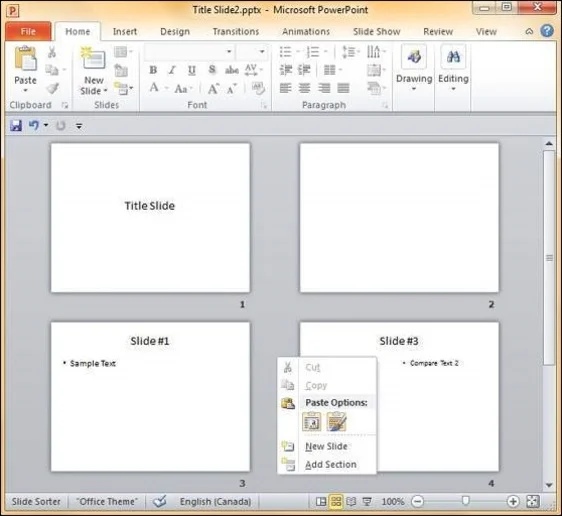The height and width of the screenshot is (516, 562).
Task: Select the Title Slide thumbnail
Action: 150,218
